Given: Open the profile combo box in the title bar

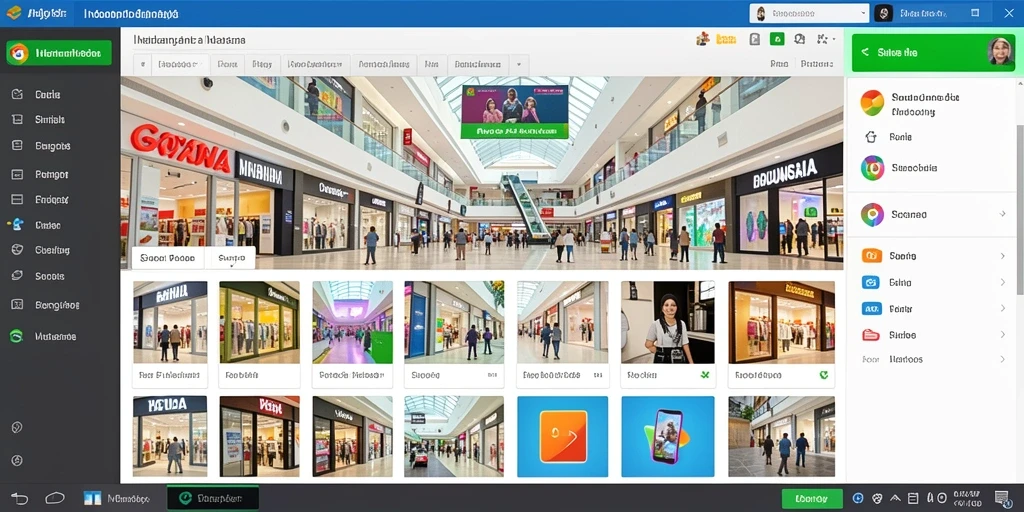Looking at the screenshot, I should [x=809, y=13].
